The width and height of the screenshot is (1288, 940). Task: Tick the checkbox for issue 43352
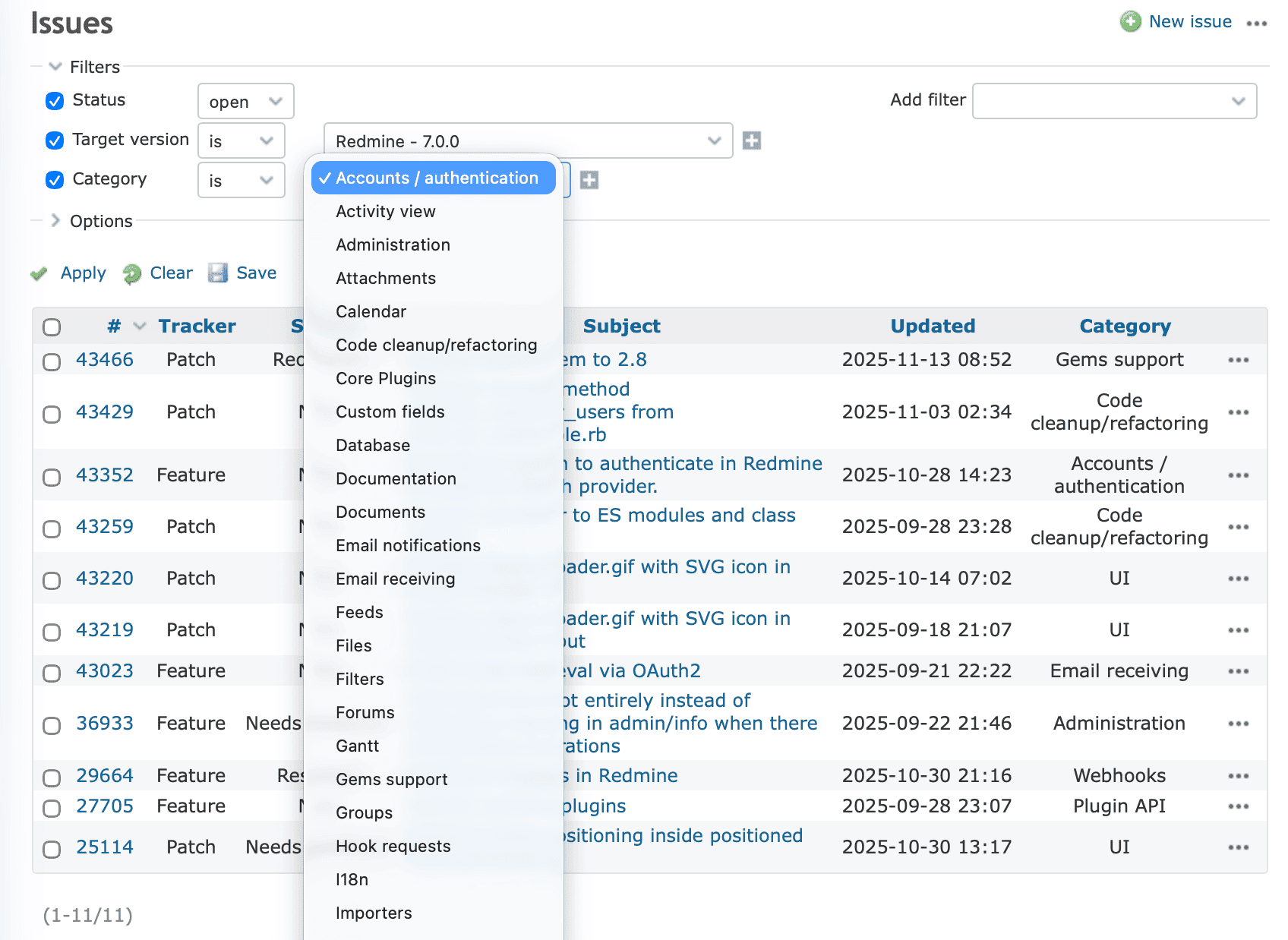[x=52, y=477]
